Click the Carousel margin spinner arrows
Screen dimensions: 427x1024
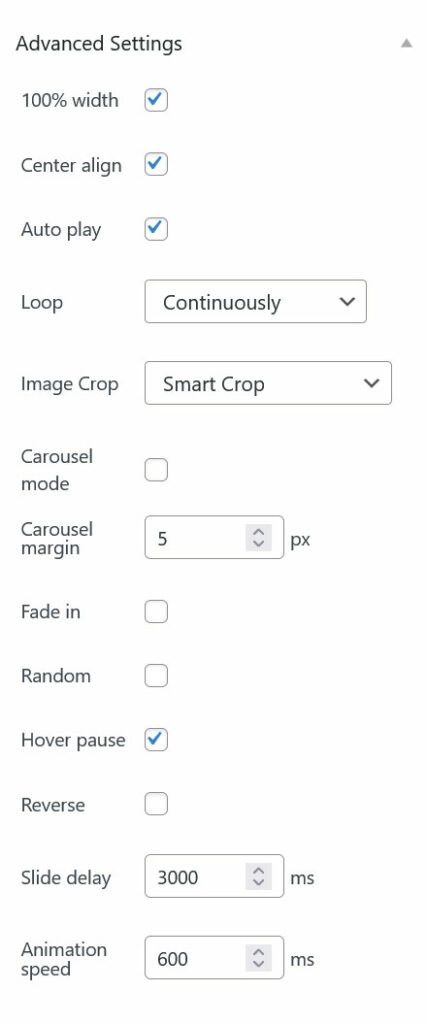pyautogui.click(x=258, y=537)
